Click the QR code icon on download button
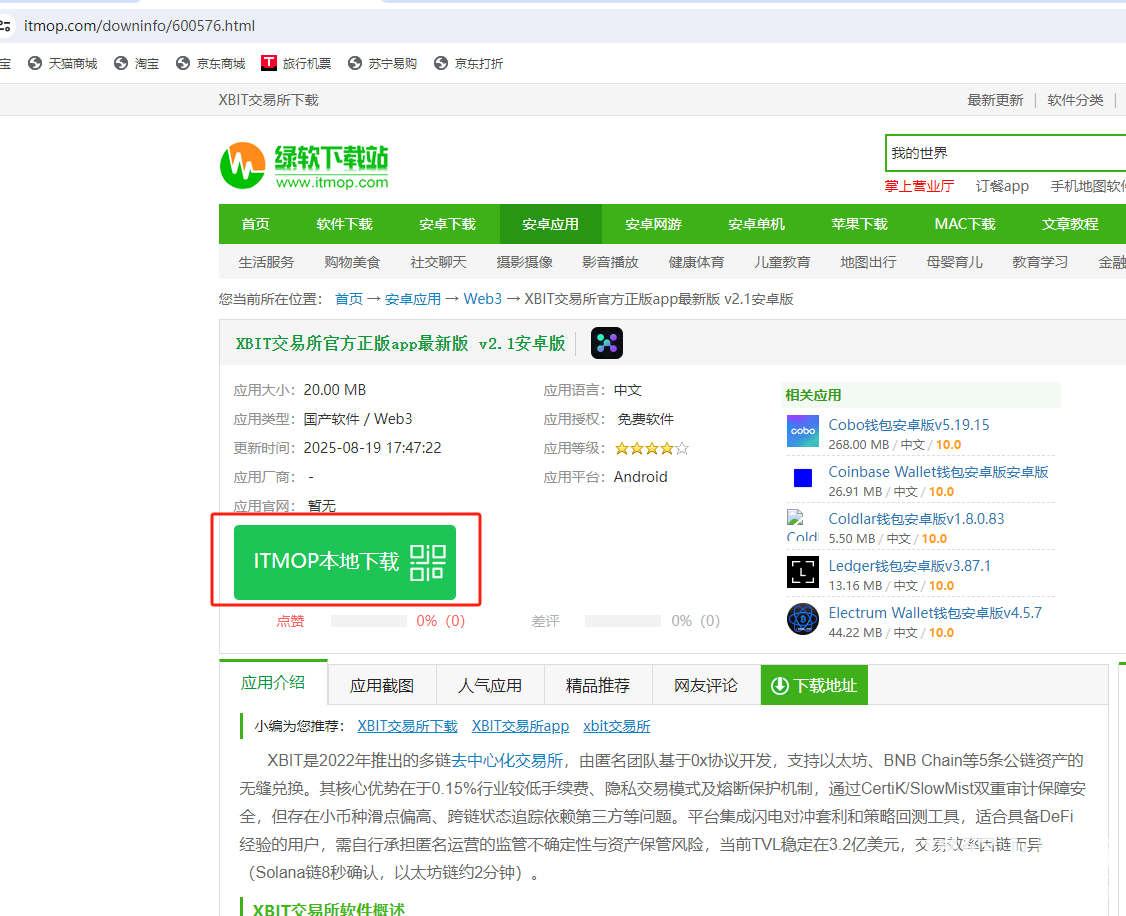Image resolution: width=1126 pixels, height=916 pixels. tap(428, 562)
